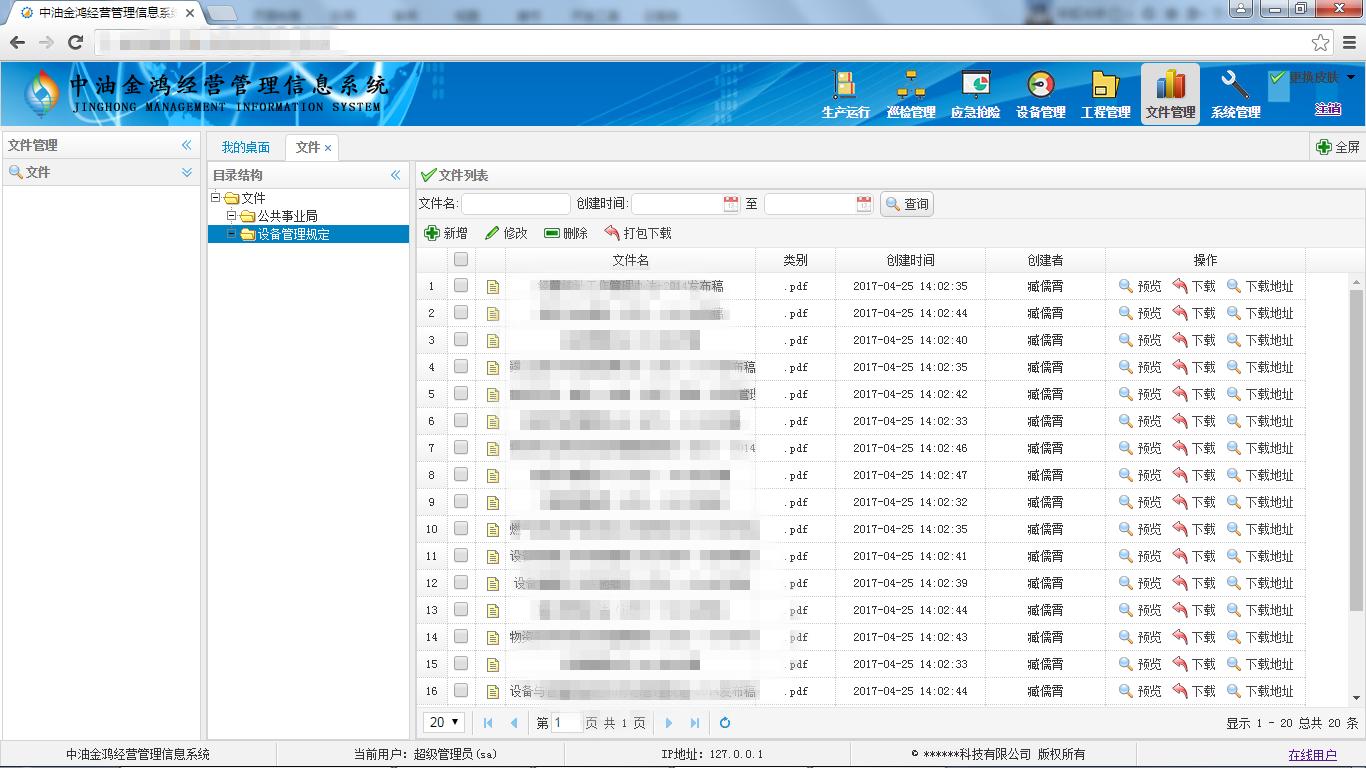
Task: Tick the checkbox for row 1
Action: pyautogui.click(x=461, y=286)
